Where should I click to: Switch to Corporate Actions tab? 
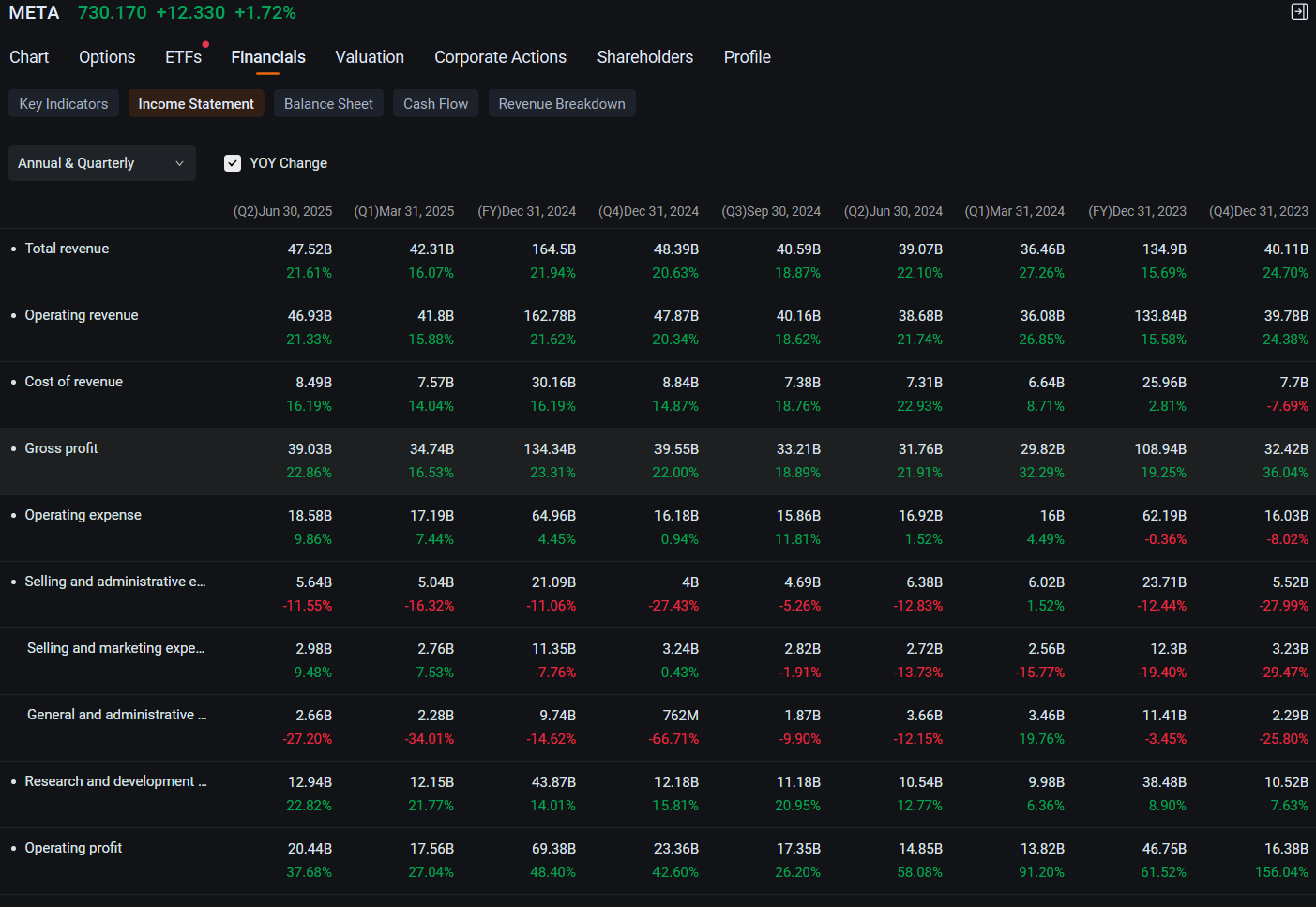(x=500, y=57)
